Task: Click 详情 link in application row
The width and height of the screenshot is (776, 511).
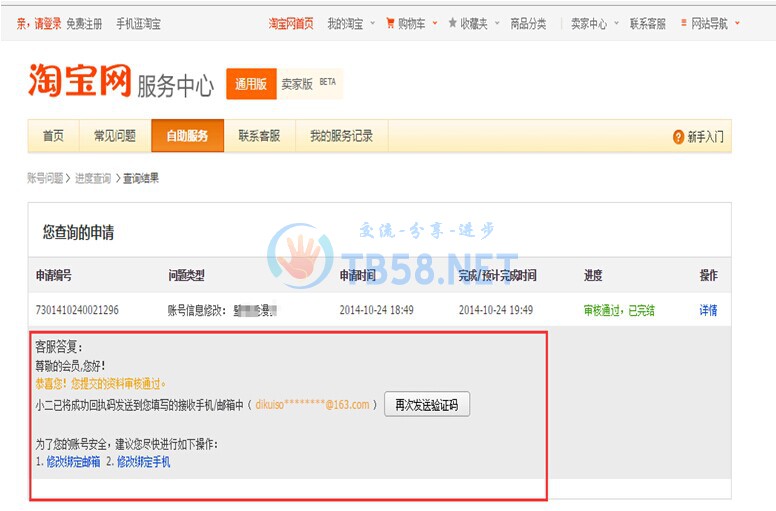Action: coord(708,310)
